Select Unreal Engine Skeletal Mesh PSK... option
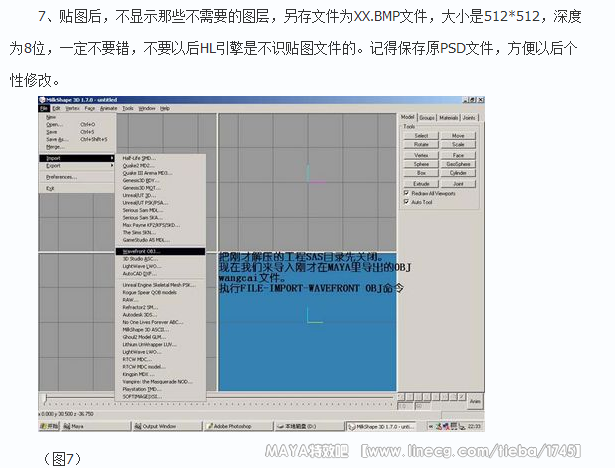The width and height of the screenshot is (615, 468). [x=160, y=285]
